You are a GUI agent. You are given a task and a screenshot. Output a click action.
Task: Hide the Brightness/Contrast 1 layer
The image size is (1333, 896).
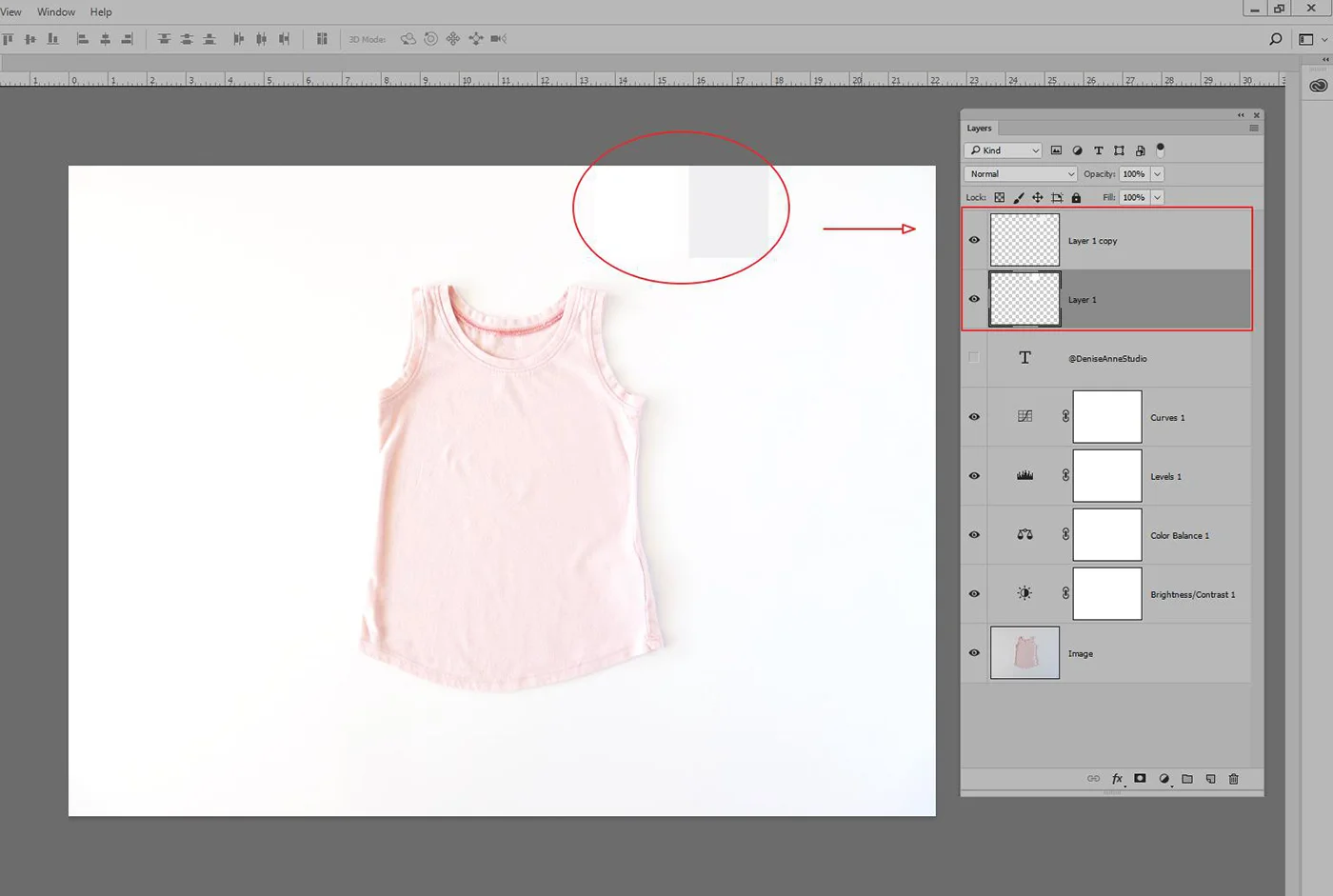point(974,594)
